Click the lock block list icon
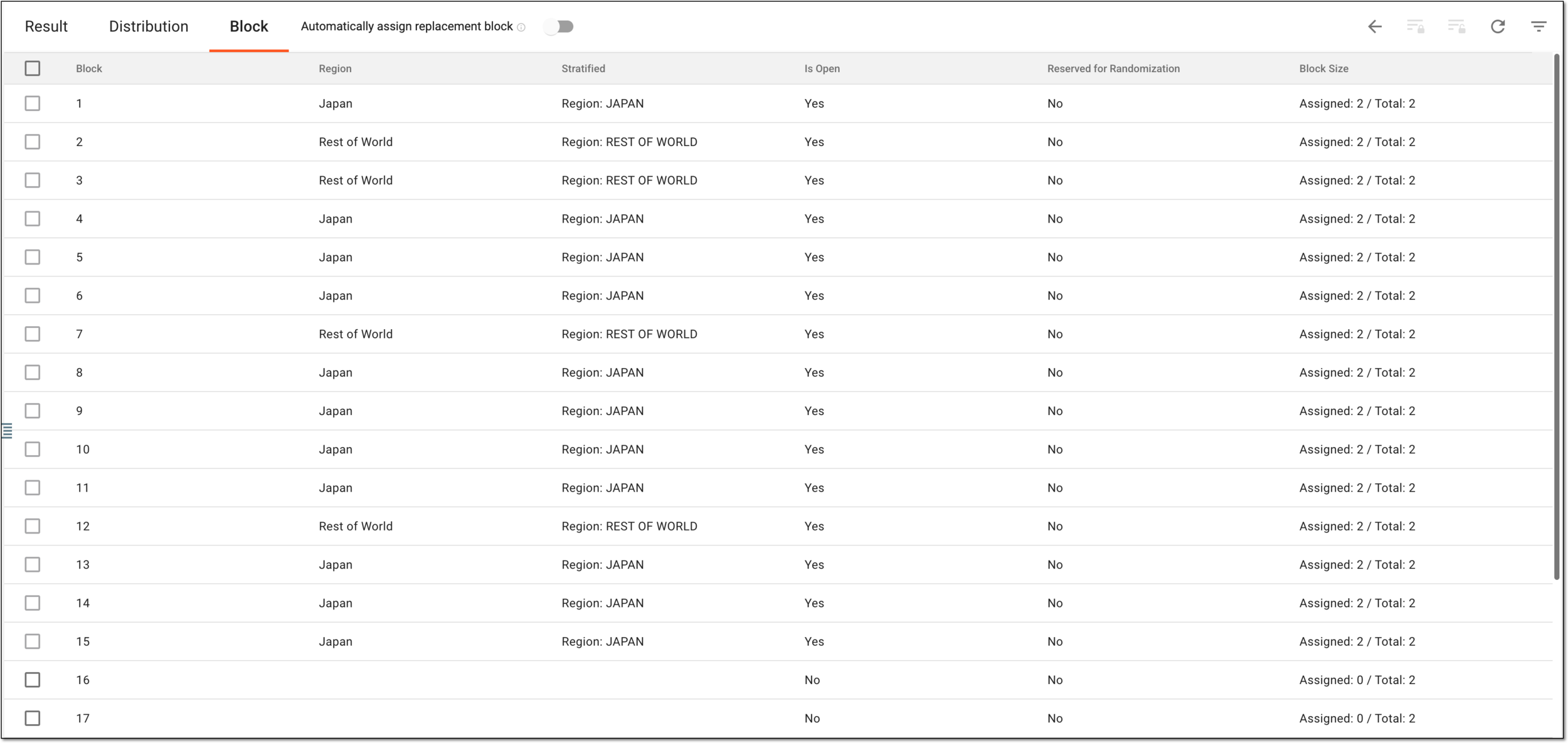The image size is (1568, 743). pos(1415,26)
